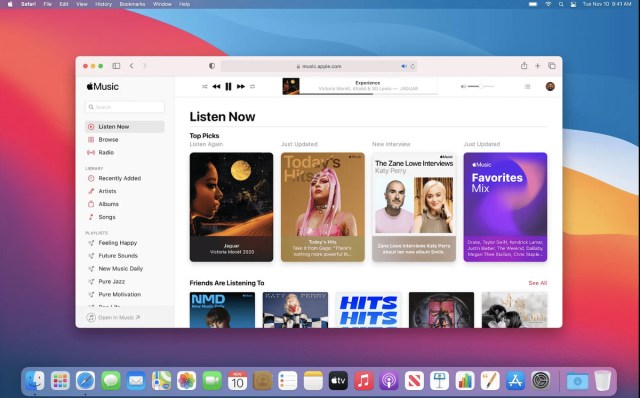Open the NMD New Music Daily thumbnail
This screenshot has height=398, width=640.
coord(222,310)
